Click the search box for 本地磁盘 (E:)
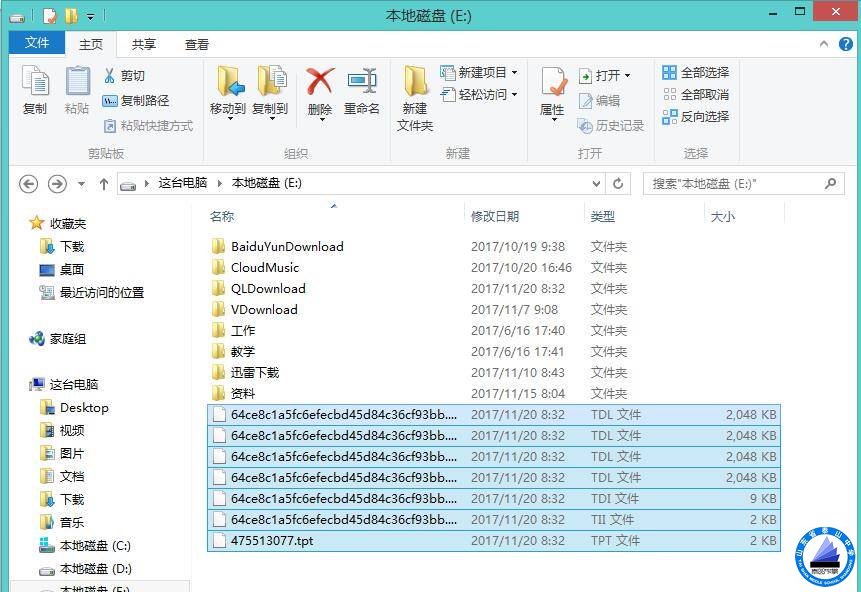The image size is (861, 592). 735,184
